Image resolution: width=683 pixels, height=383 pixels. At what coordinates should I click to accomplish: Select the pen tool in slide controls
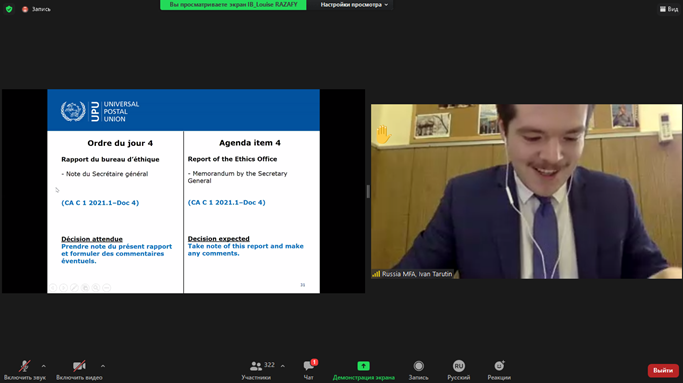click(74, 288)
